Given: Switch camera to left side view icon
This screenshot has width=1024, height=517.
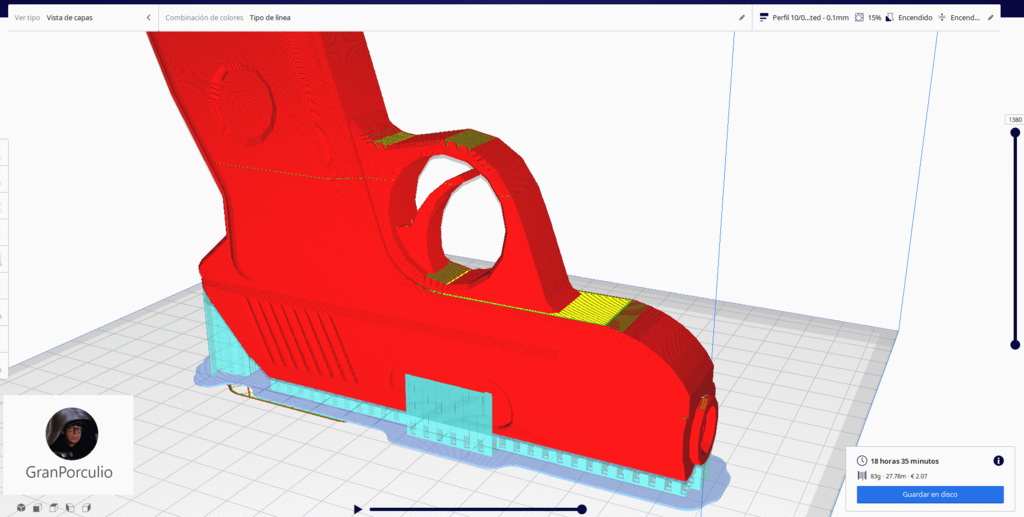Looking at the screenshot, I should (x=70, y=508).
